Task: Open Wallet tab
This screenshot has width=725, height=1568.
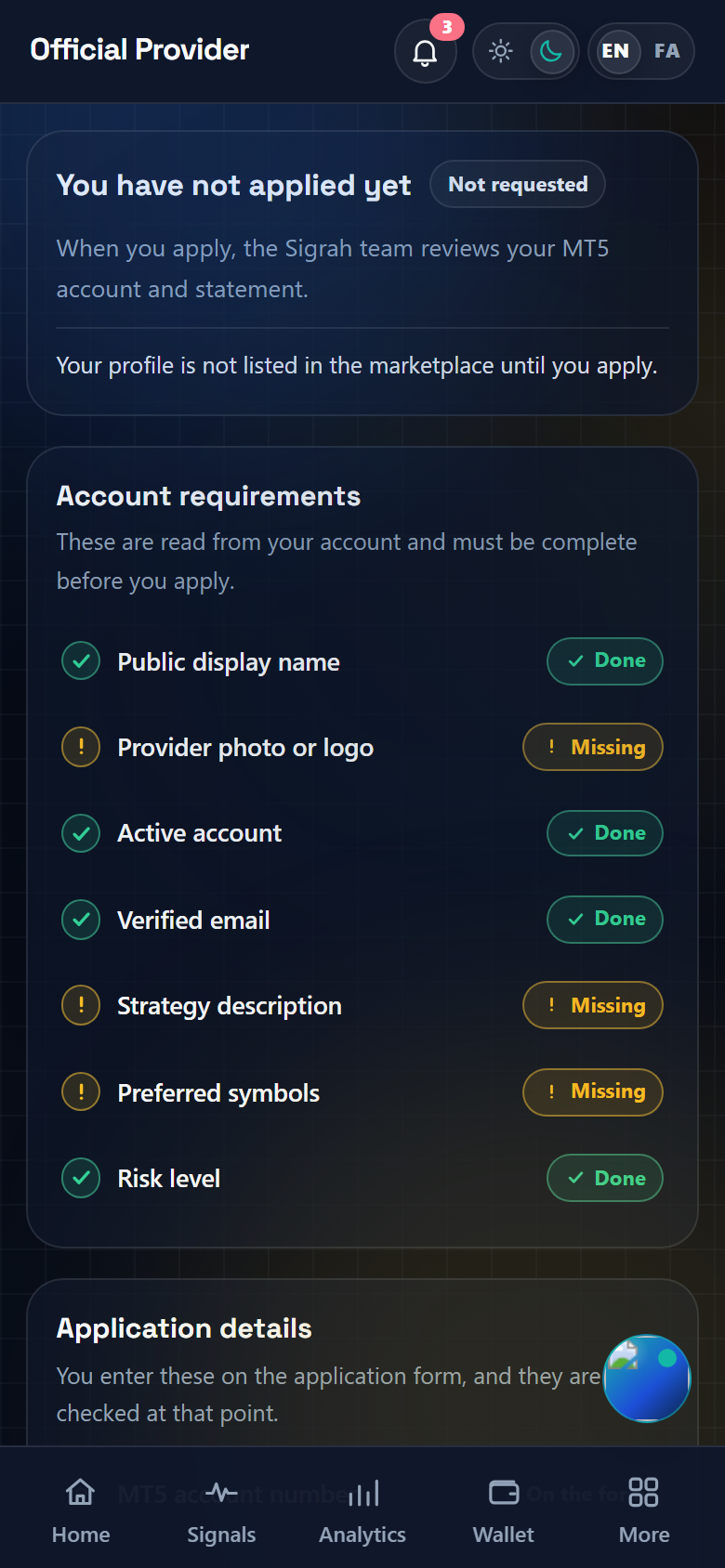Action: pyautogui.click(x=504, y=1510)
